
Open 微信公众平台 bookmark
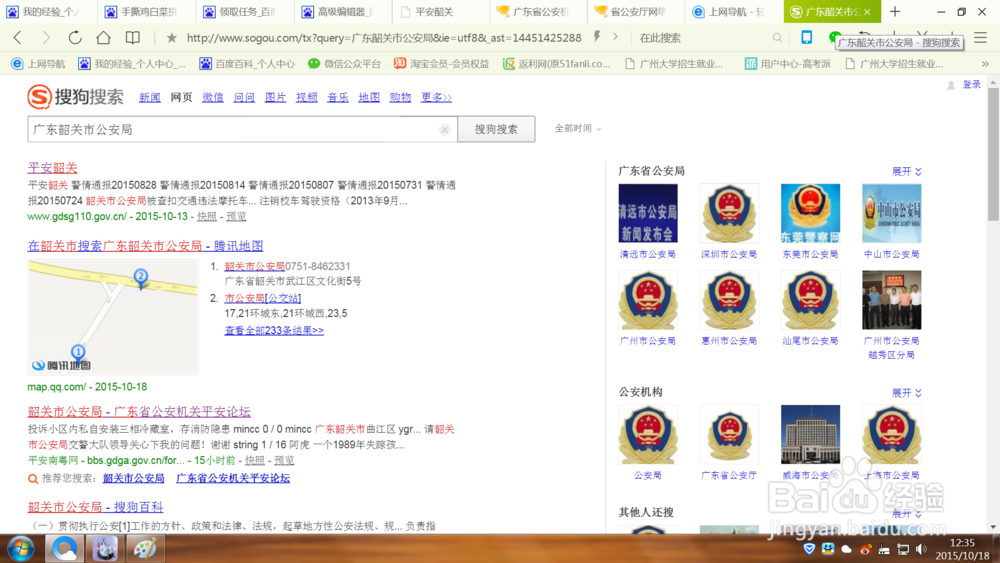(344, 64)
